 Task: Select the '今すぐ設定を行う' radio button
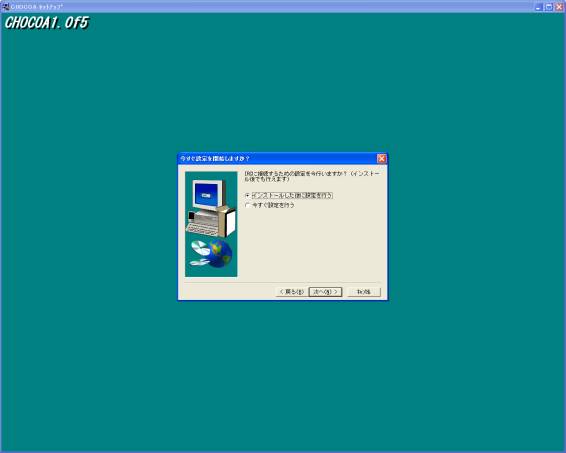(247, 205)
